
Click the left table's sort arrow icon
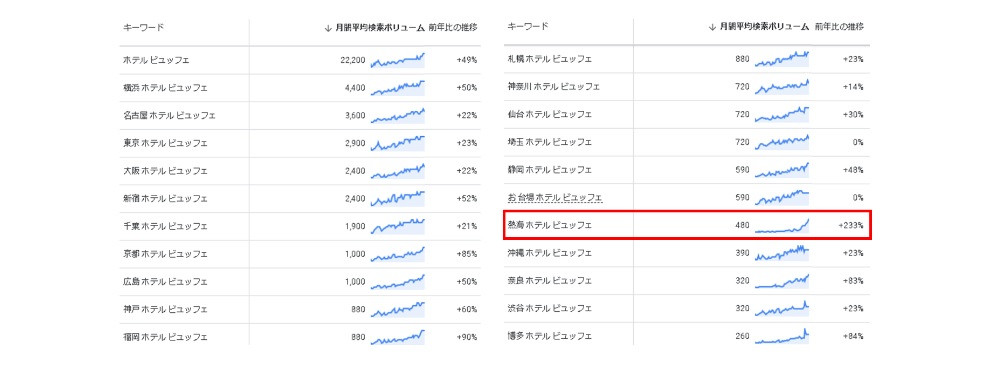327,28
